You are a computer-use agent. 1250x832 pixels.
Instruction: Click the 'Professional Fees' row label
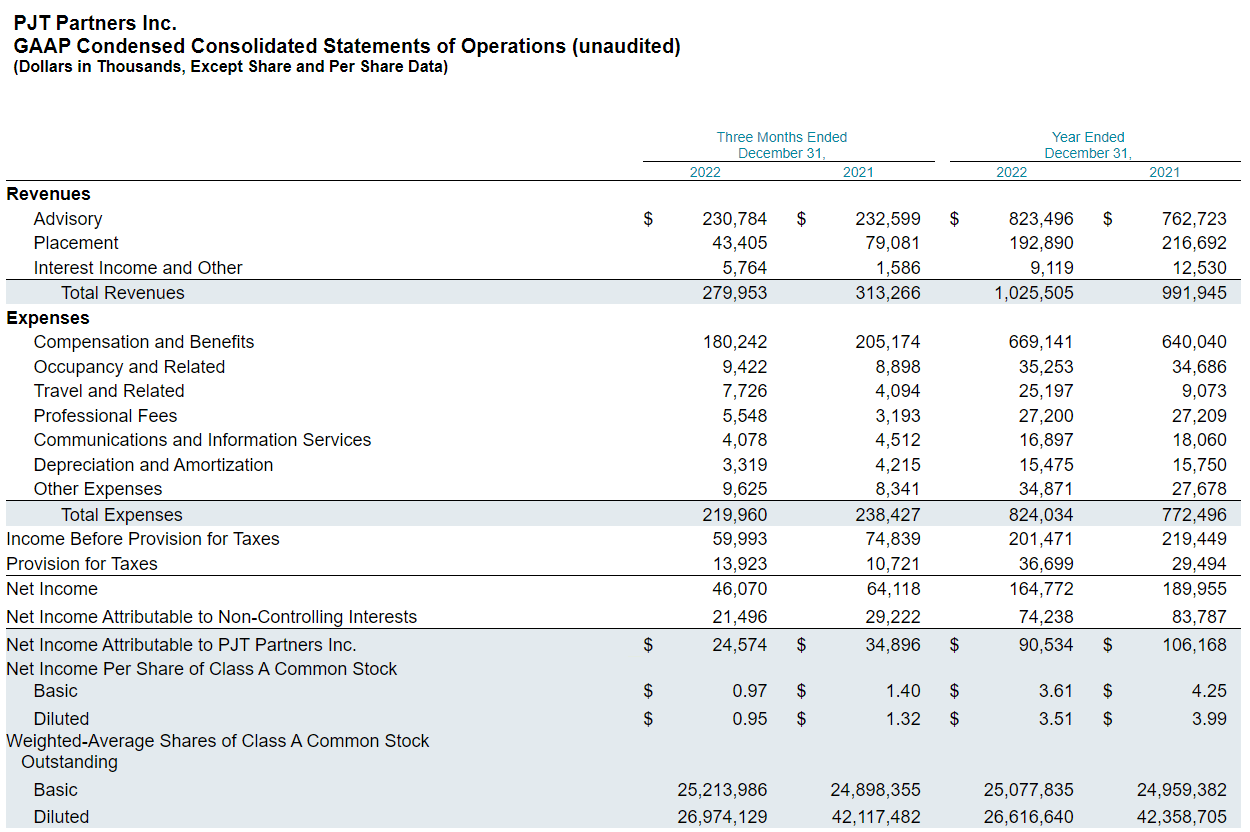pos(105,416)
